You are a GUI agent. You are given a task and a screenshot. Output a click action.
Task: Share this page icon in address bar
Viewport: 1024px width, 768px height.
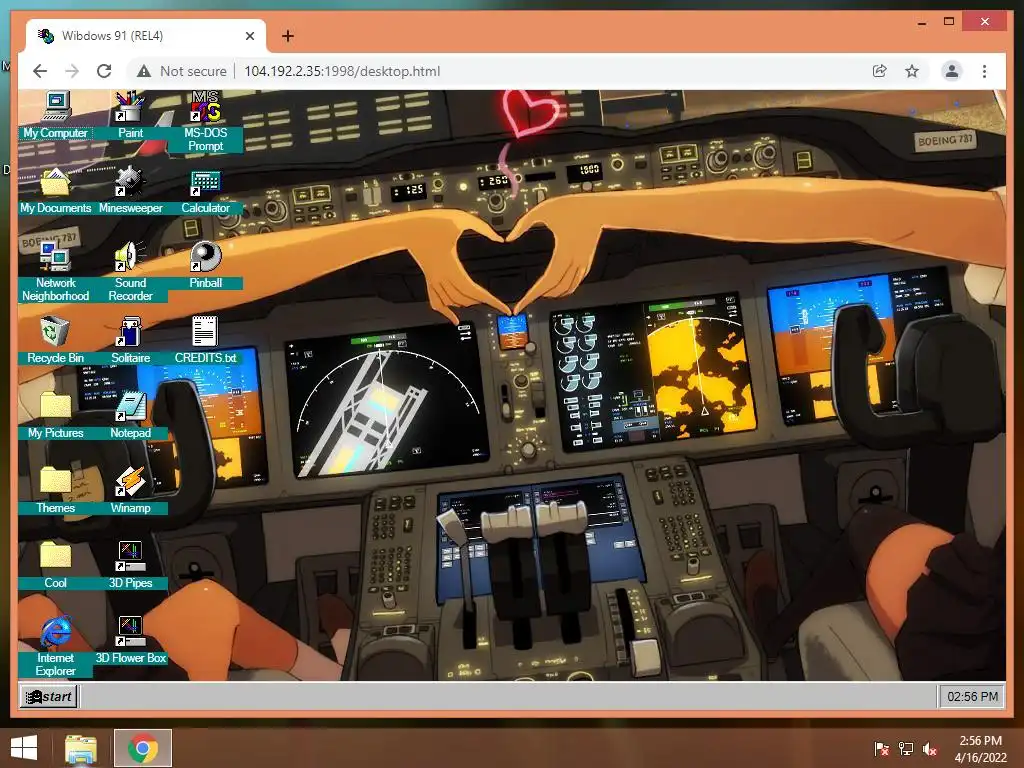point(880,71)
